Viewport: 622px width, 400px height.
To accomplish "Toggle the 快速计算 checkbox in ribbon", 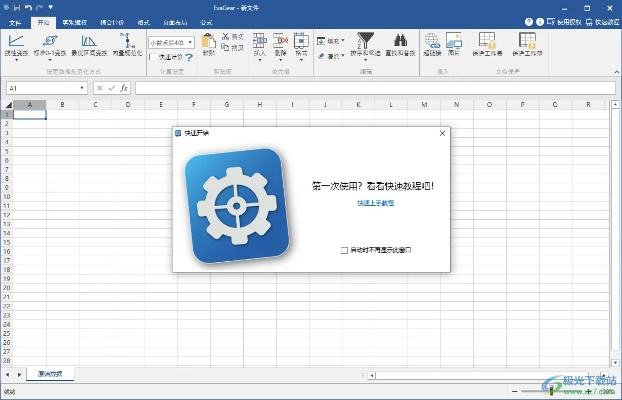I will pyautogui.click(x=153, y=57).
